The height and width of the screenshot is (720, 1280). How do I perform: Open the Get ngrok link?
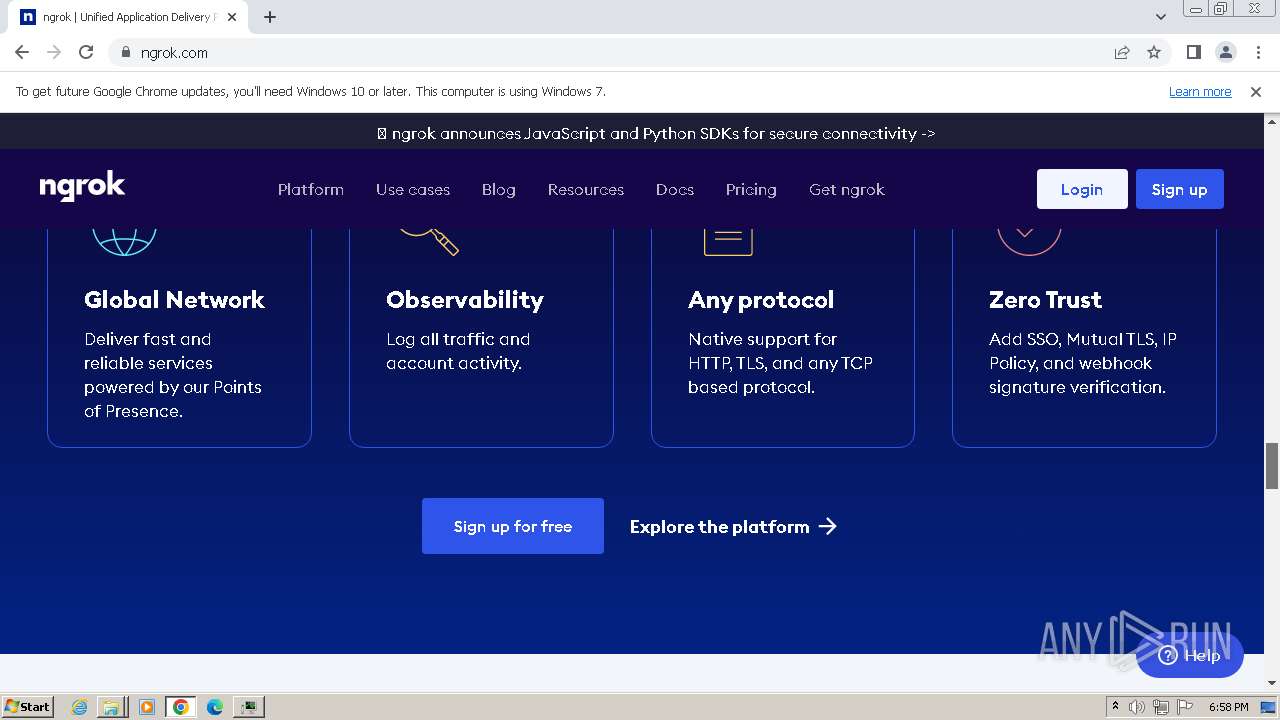[x=847, y=189]
